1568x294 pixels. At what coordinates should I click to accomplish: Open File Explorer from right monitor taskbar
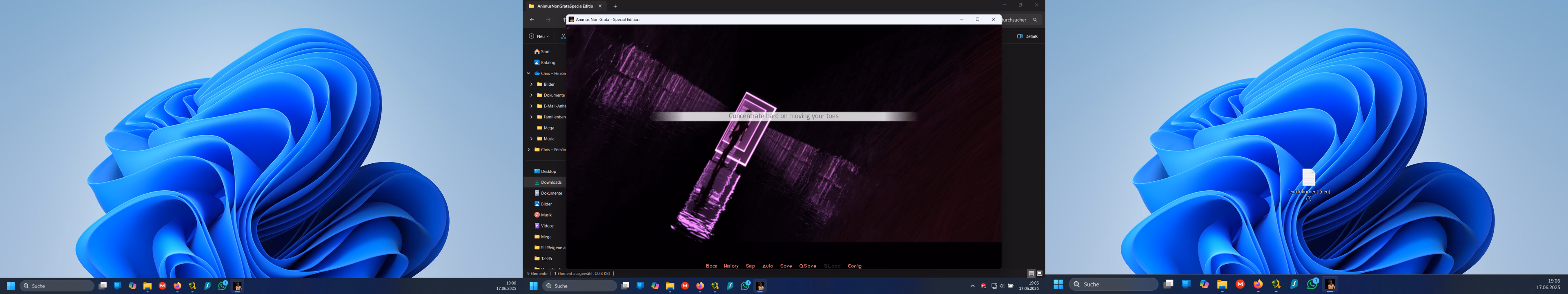coord(1222,284)
